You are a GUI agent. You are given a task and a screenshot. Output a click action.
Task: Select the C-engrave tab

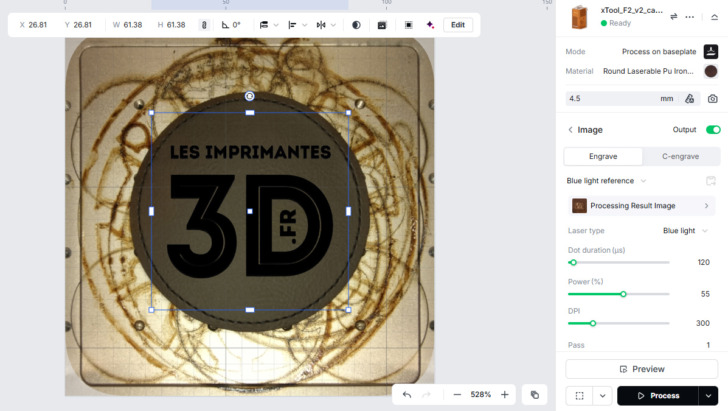[x=681, y=157]
